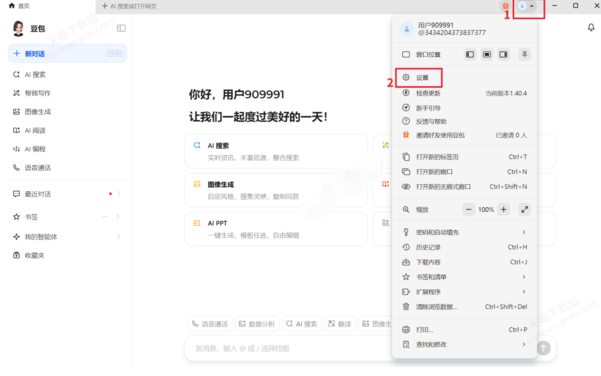This screenshot has height=376, width=601.
Task: Open the AI 搜索 feature card
Action: (x=276, y=151)
